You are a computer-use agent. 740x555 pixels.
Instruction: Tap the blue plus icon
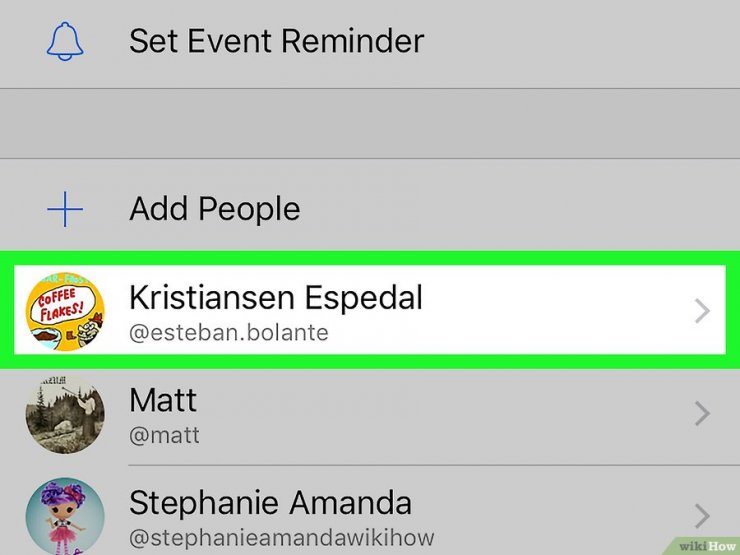pos(65,209)
